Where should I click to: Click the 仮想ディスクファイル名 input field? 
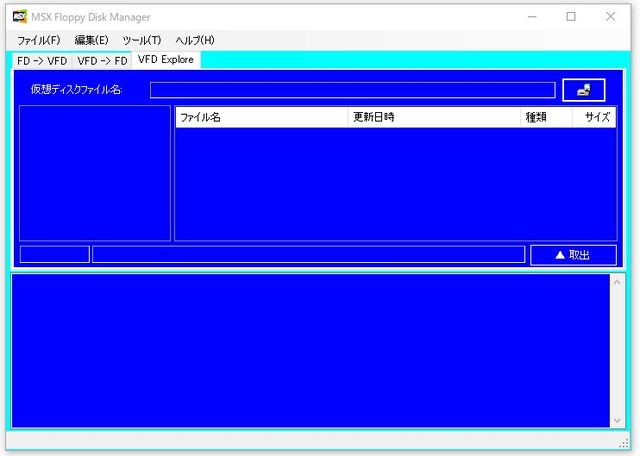pyautogui.click(x=353, y=90)
